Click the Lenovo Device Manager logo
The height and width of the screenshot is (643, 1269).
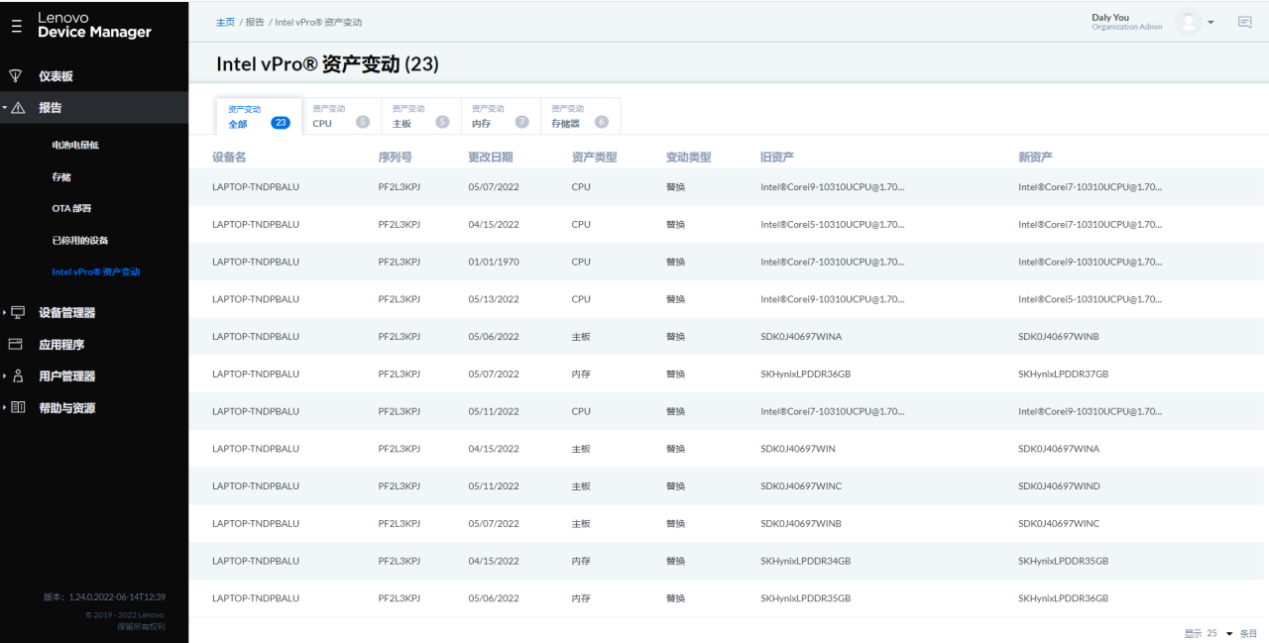(x=94, y=25)
